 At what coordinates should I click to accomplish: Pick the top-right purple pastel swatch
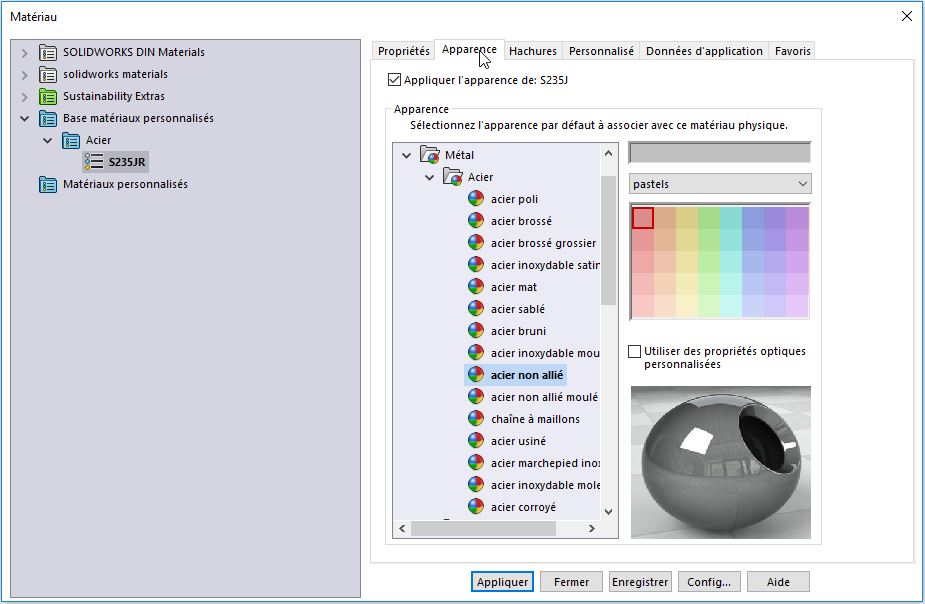click(797, 218)
